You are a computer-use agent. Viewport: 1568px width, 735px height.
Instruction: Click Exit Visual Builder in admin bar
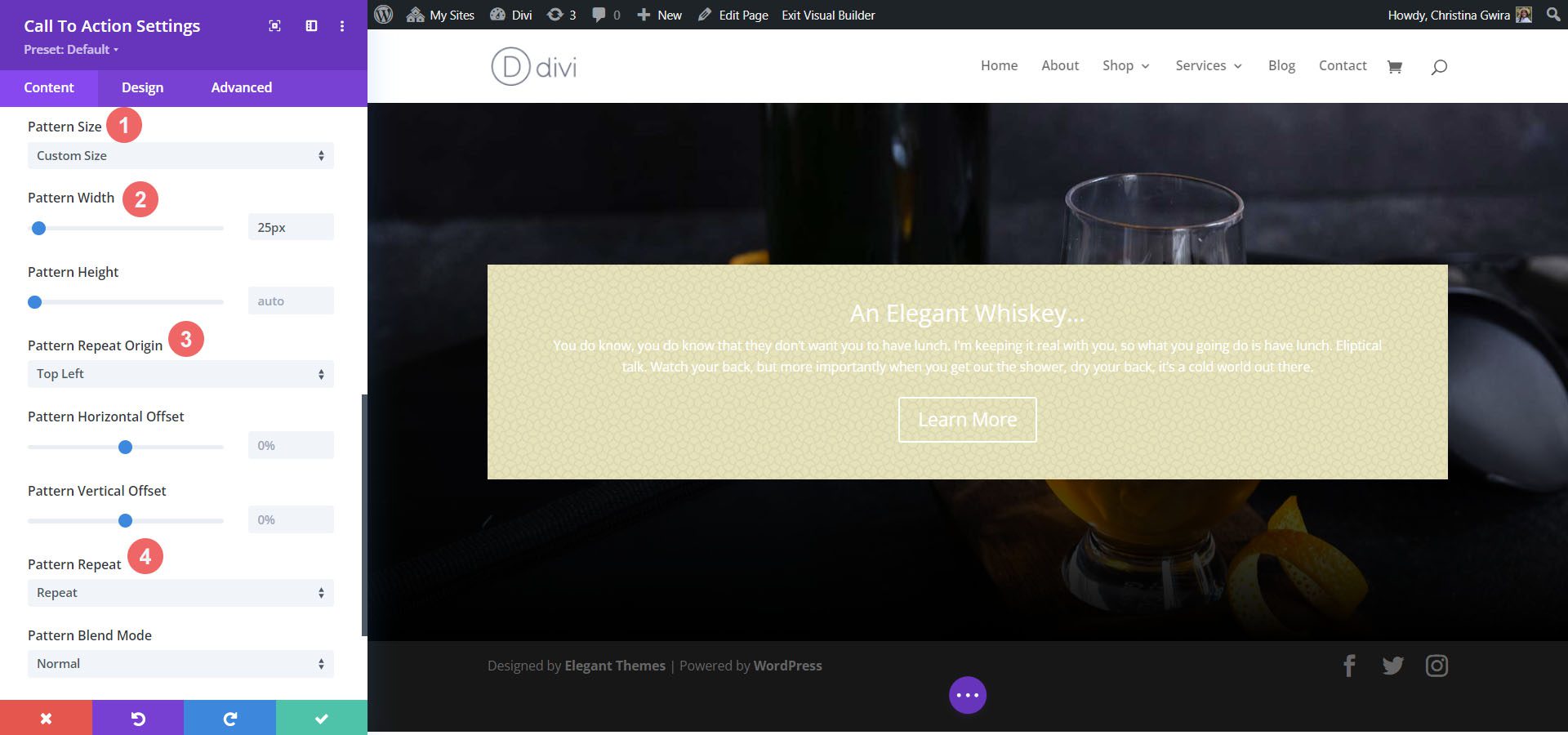click(x=828, y=15)
